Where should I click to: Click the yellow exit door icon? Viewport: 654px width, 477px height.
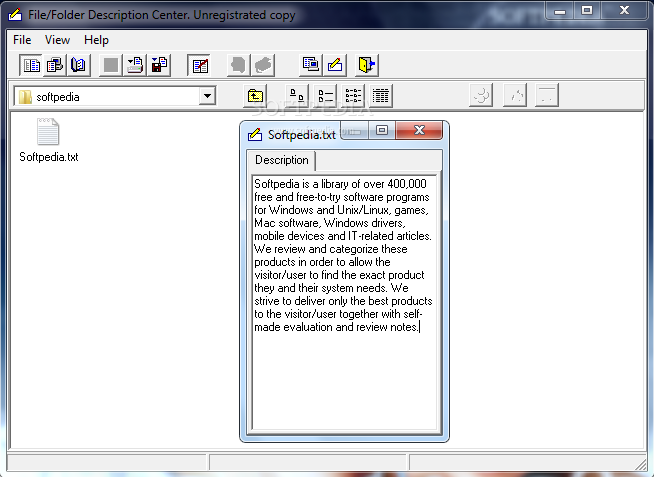[x=367, y=65]
